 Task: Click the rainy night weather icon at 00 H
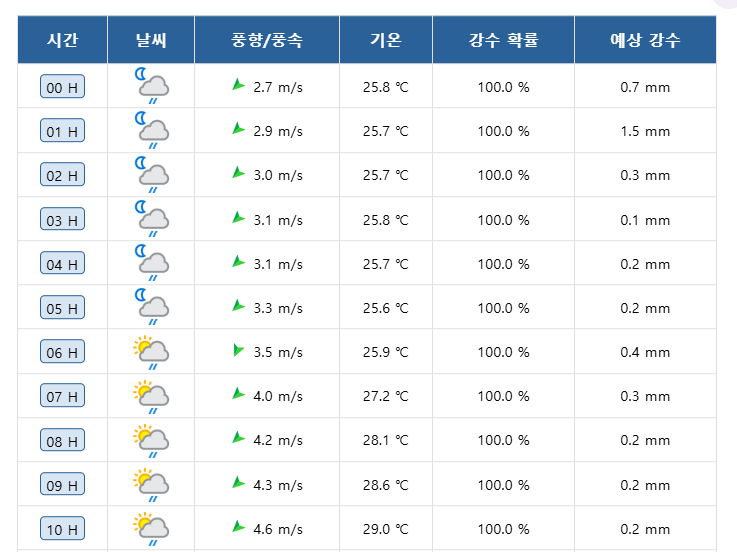click(152, 86)
